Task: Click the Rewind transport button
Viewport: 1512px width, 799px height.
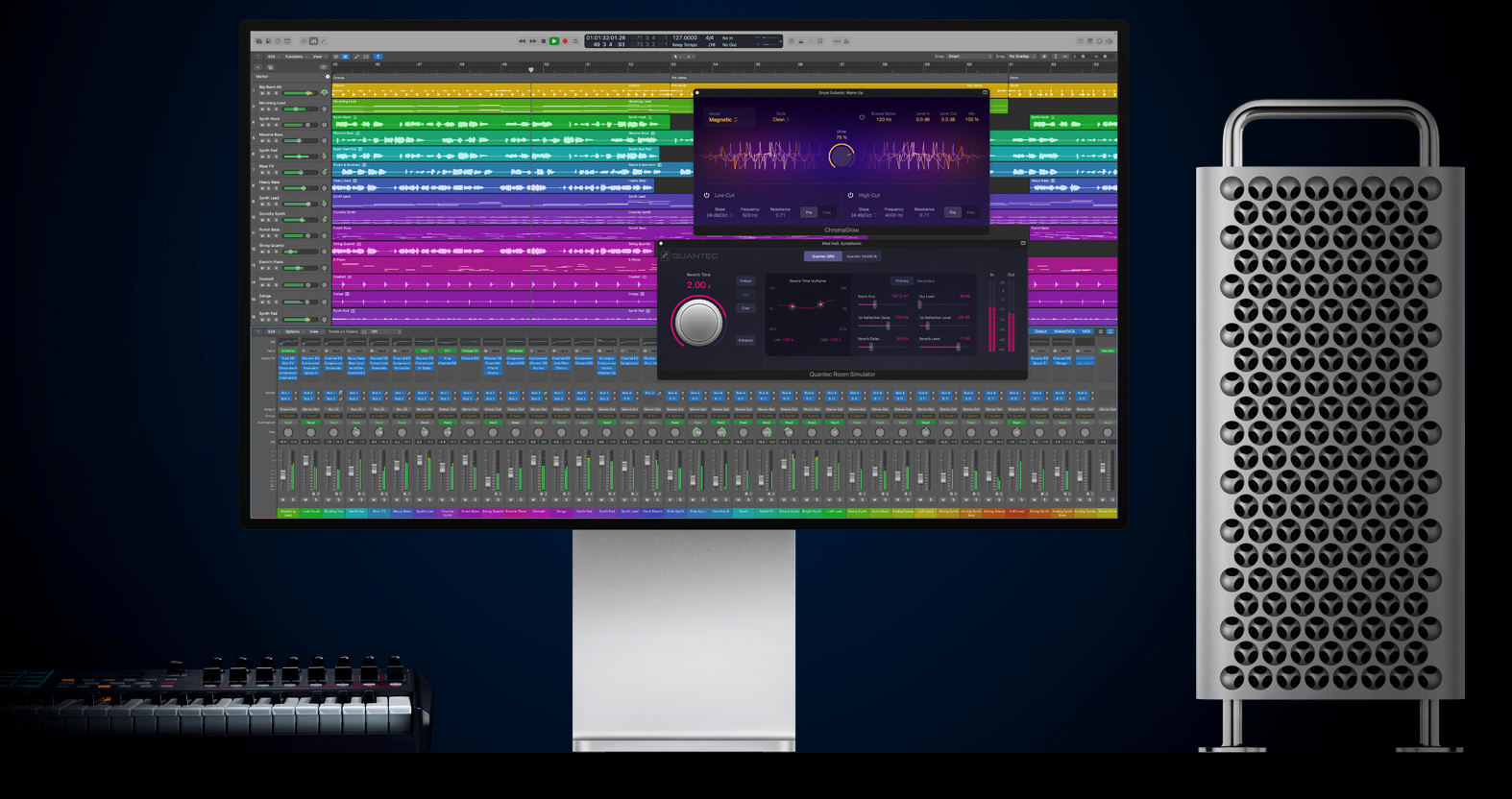Action: click(x=522, y=41)
